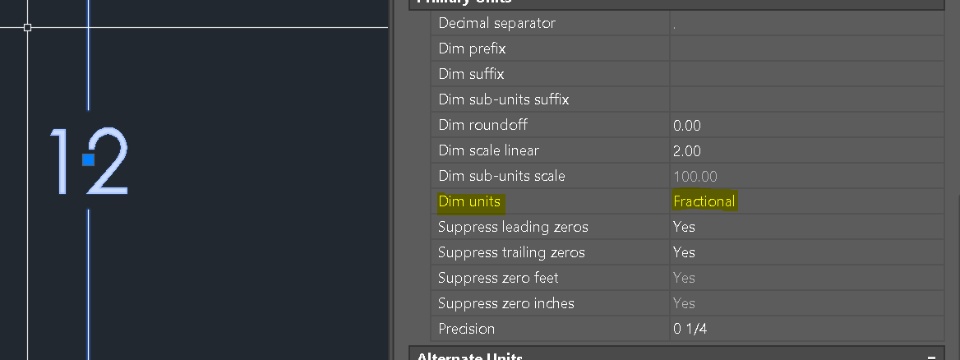Select the dimension text 12 in drawing
960x360 pixels.
click(89, 160)
